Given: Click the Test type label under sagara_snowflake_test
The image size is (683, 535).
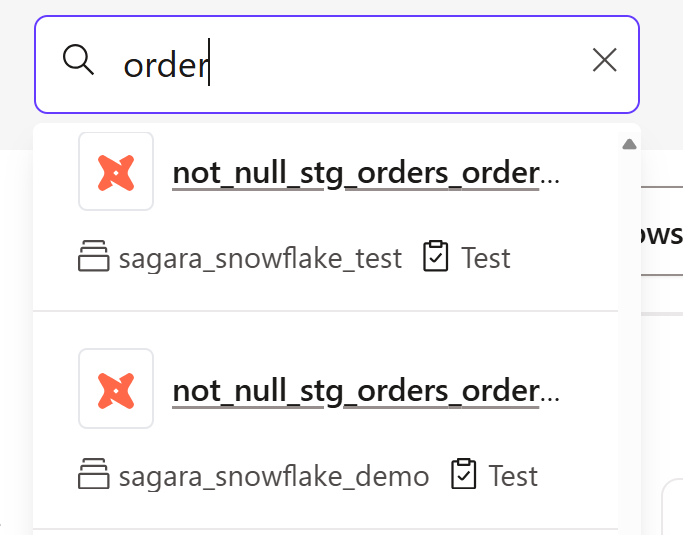Looking at the screenshot, I should pos(485,258).
